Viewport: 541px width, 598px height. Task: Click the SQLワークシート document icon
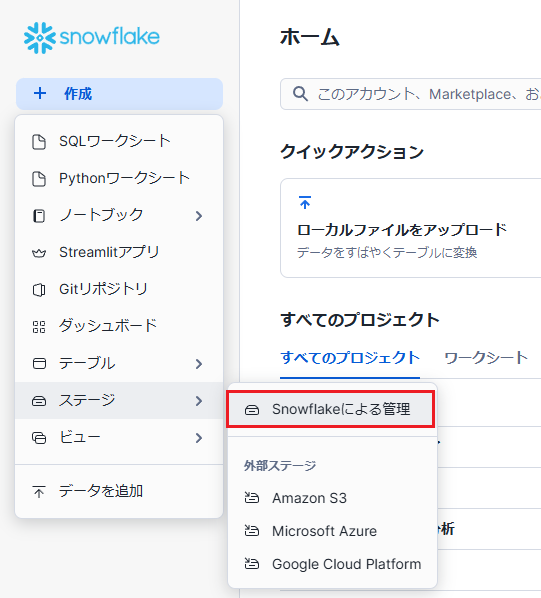pyautogui.click(x=39, y=142)
